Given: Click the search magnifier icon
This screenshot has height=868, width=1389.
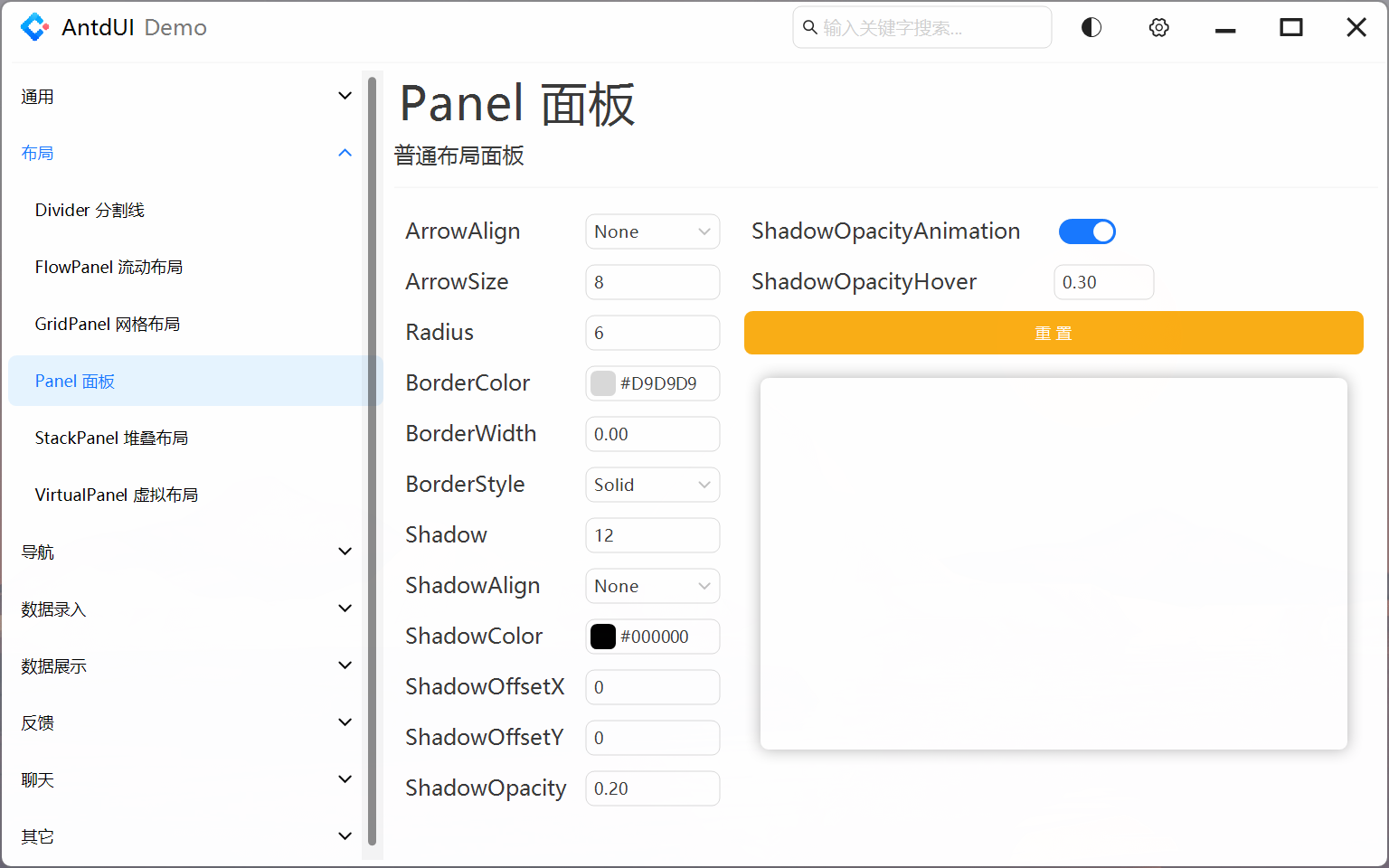Looking at the screenshot, I should (809, 27).
